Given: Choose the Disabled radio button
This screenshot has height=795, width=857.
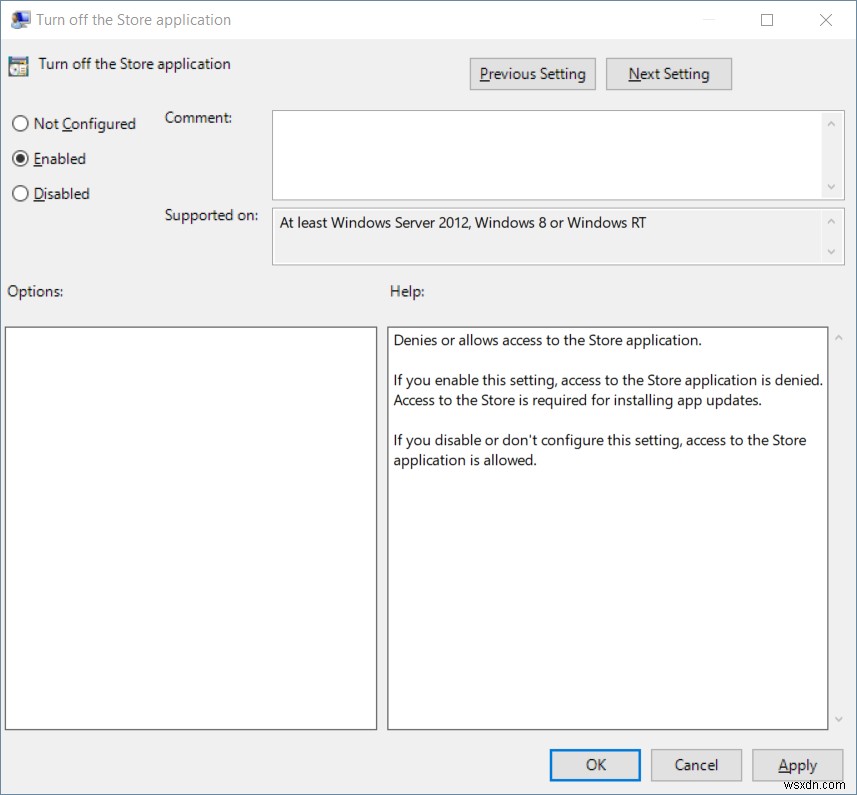Looking at the screenshot, I should point(20,194).
